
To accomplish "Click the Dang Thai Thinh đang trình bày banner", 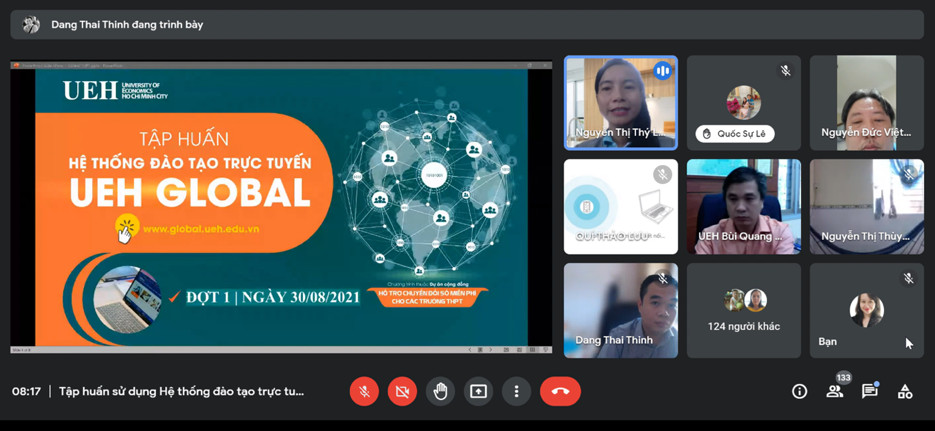I will 127,24.
